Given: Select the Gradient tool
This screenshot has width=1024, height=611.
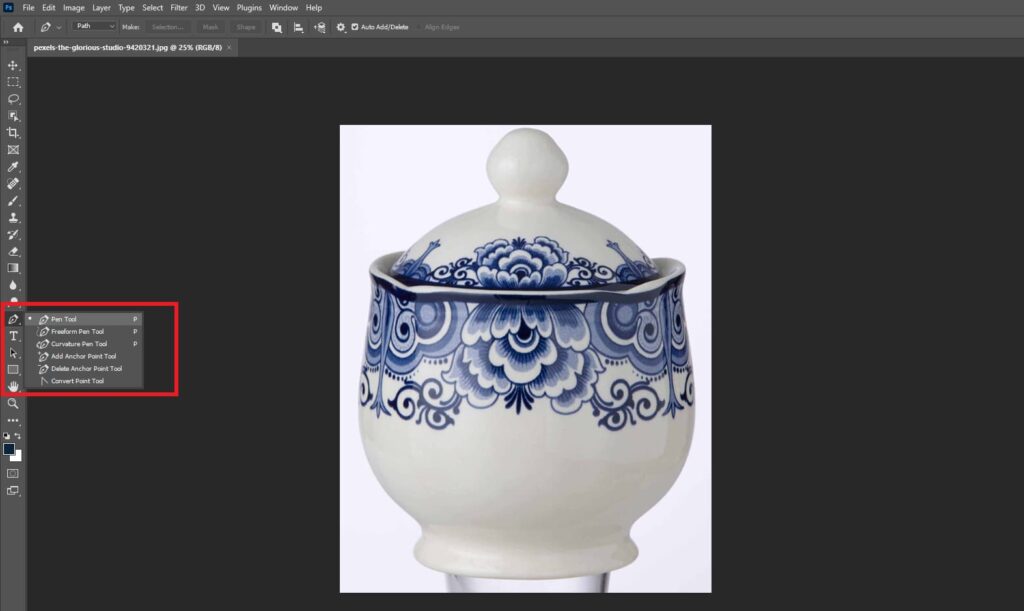Looking at the screenshot, I should coord(13,268).
